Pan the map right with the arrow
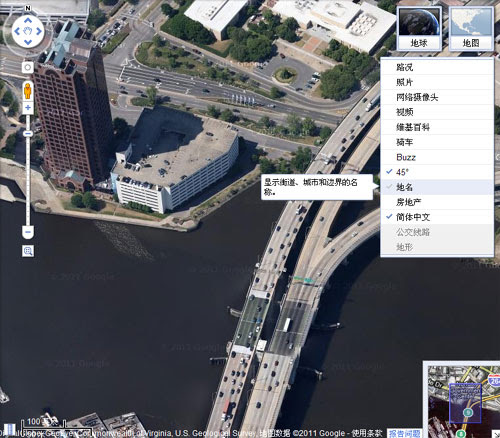The width and height of the screenshot is (500, 438). [39, 31]
